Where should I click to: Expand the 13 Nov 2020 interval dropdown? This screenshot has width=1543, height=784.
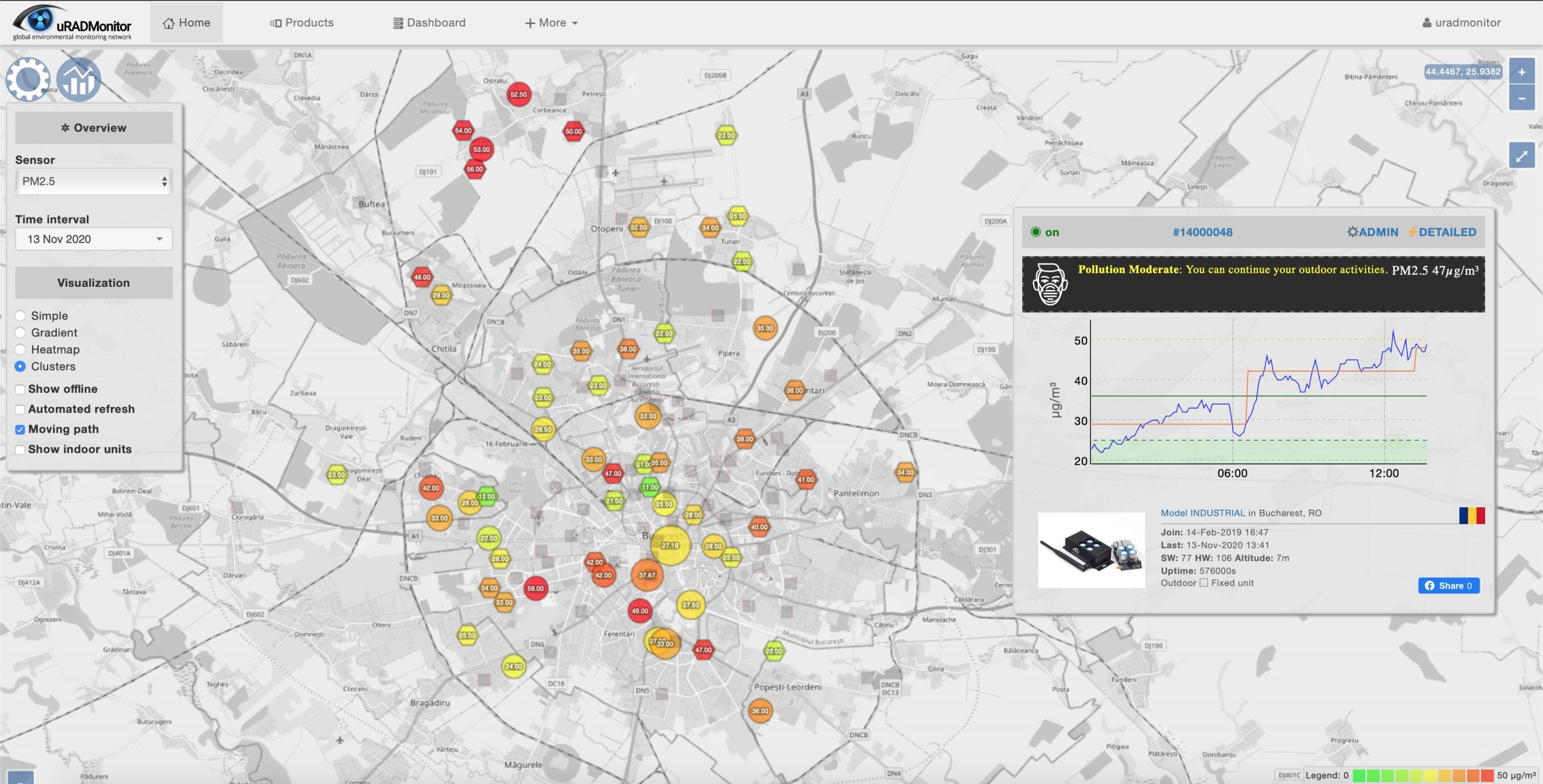[x=93, y=239]
